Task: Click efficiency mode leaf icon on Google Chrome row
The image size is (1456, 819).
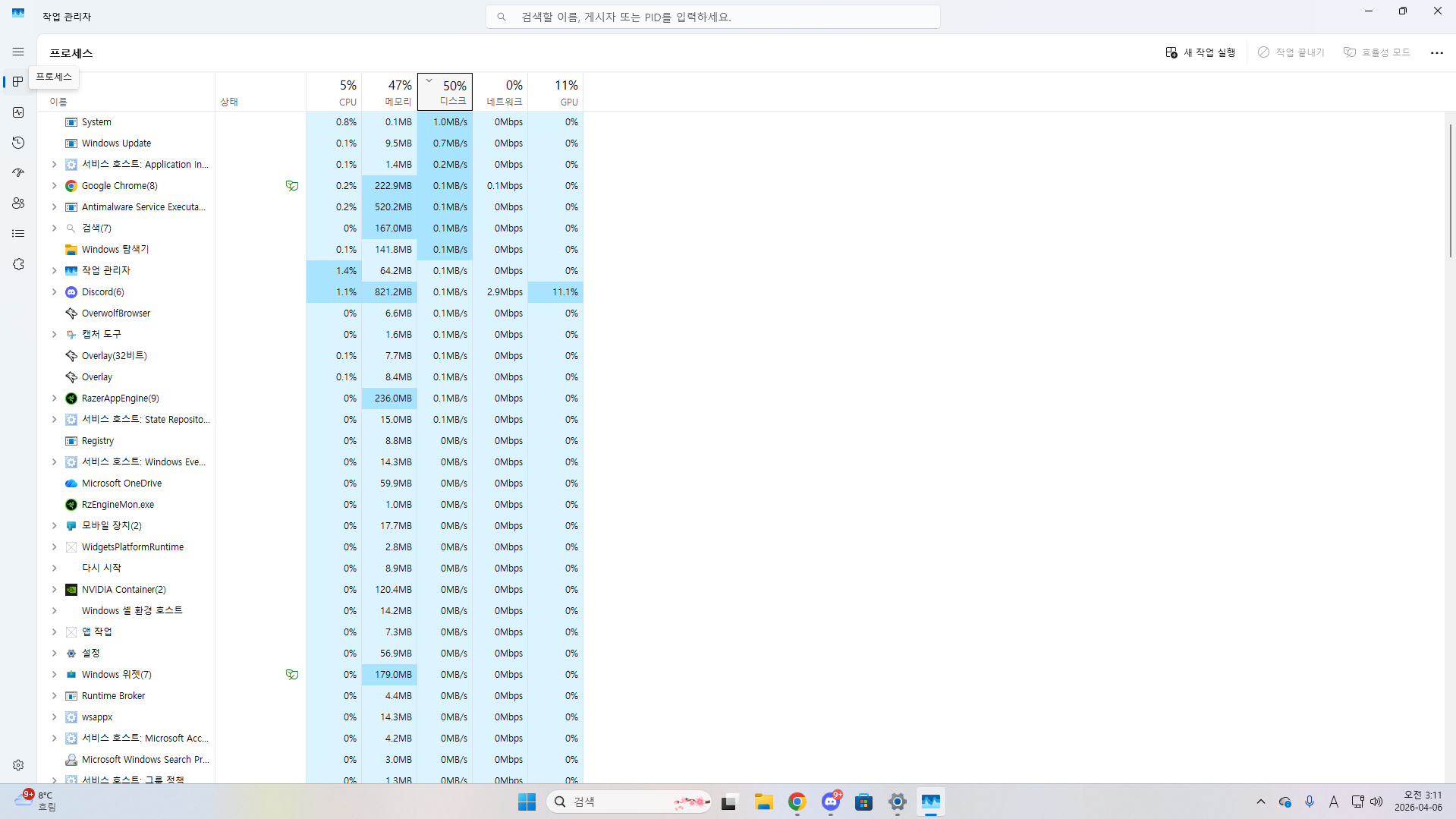Action: point(291,186)
